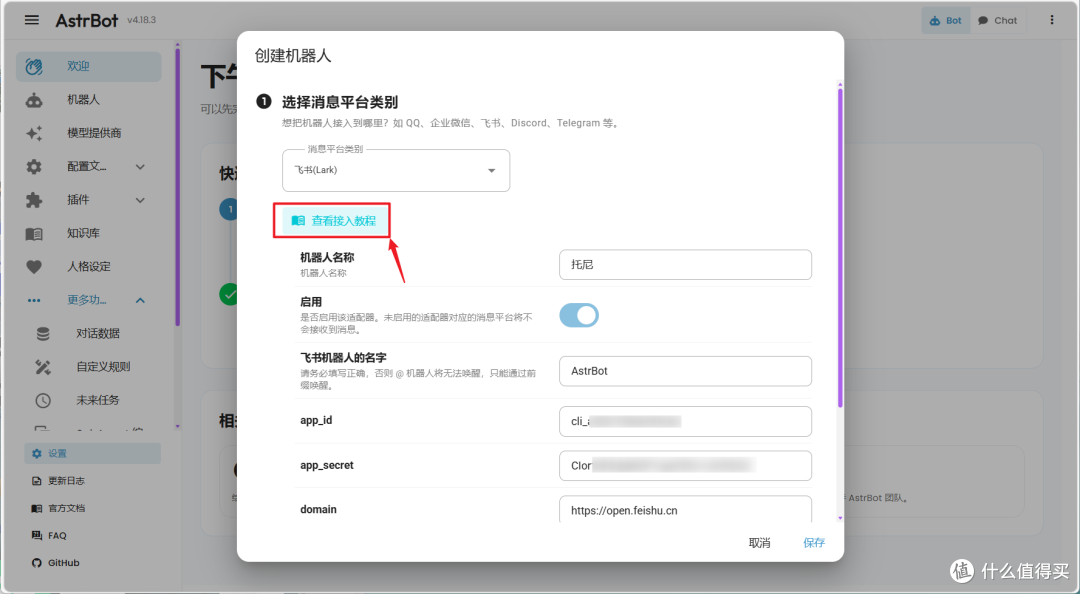Click the 对话数据 database icon

pos(43,334)
